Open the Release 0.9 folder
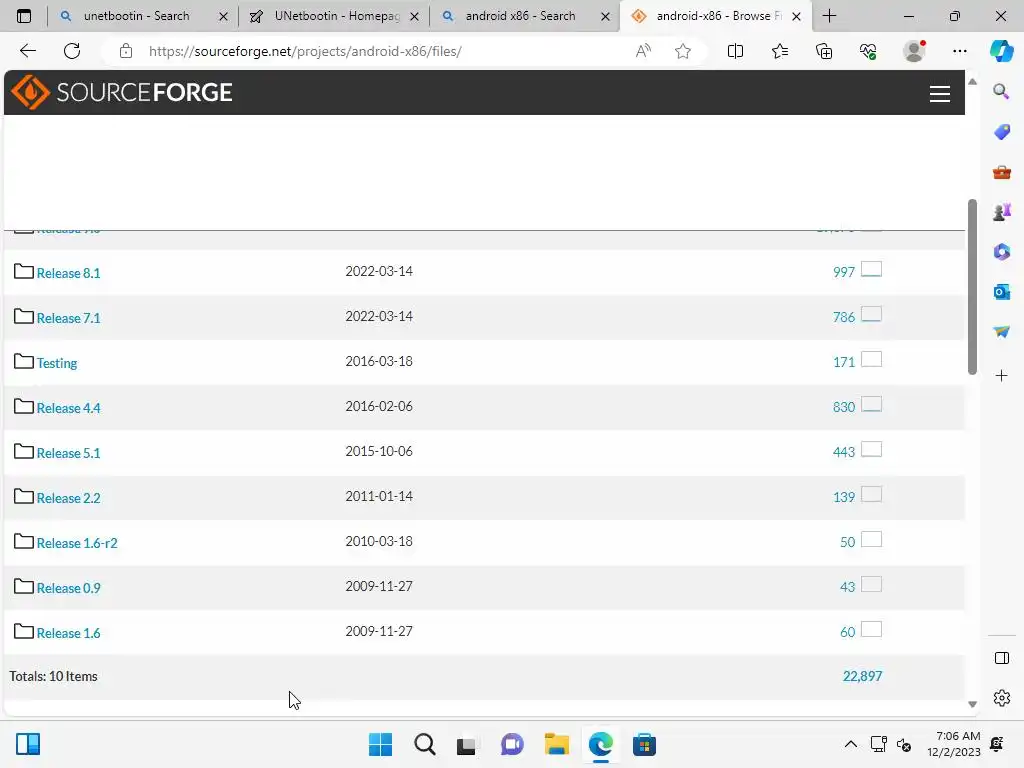 (68, 588)
